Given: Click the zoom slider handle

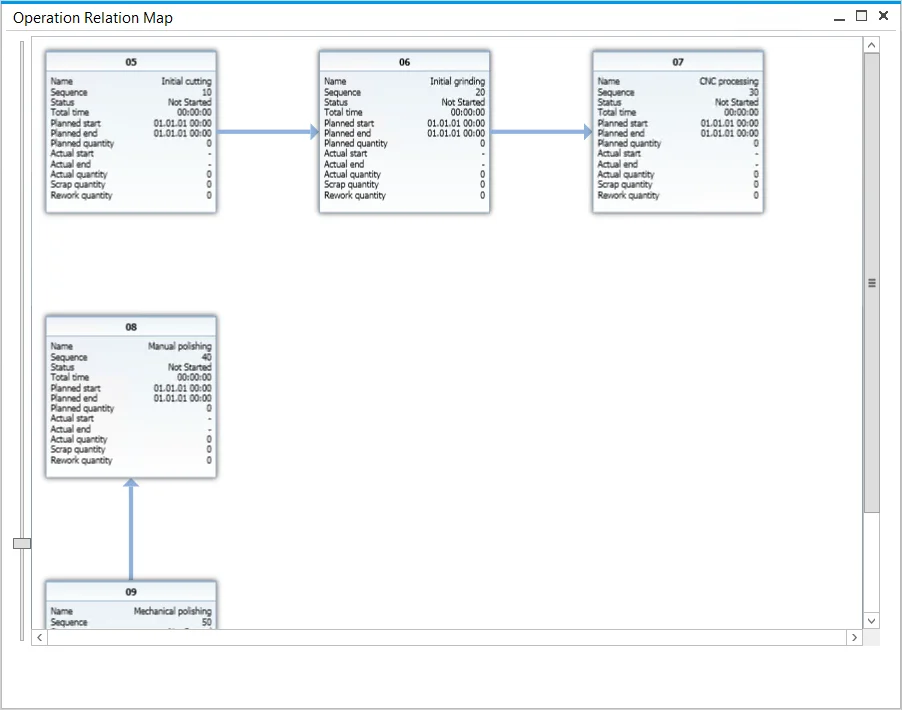Looking at the screenshot, I should point(22,543).
